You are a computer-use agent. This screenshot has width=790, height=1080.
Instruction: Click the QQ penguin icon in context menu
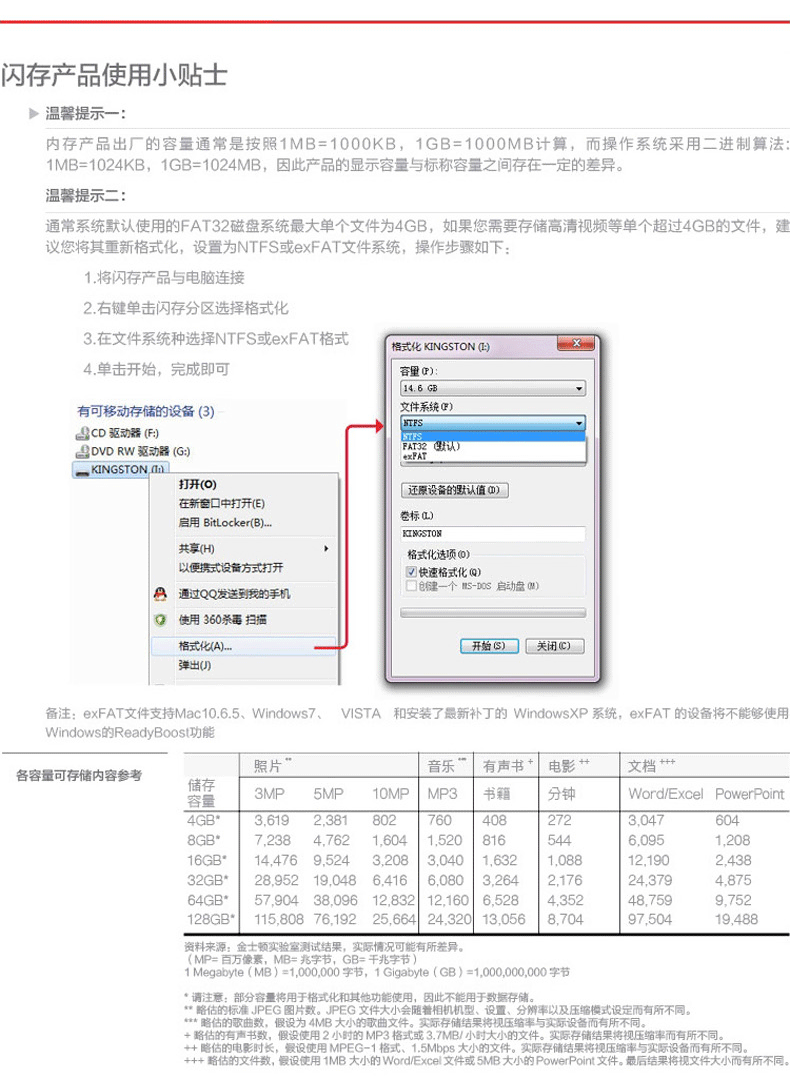pyautogui.click(x=160, y=594)
